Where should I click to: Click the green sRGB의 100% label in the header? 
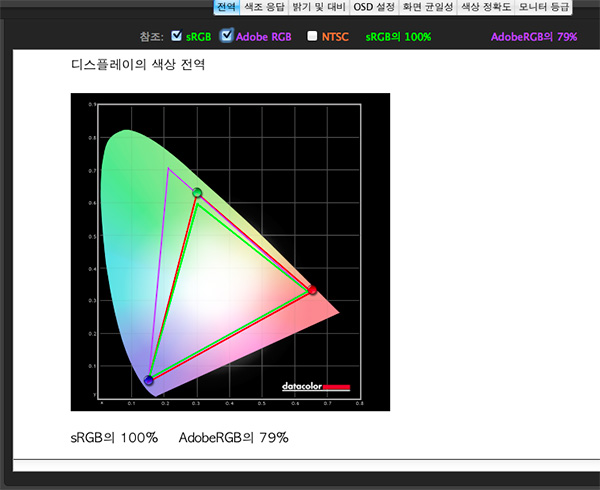pos(397,37)
